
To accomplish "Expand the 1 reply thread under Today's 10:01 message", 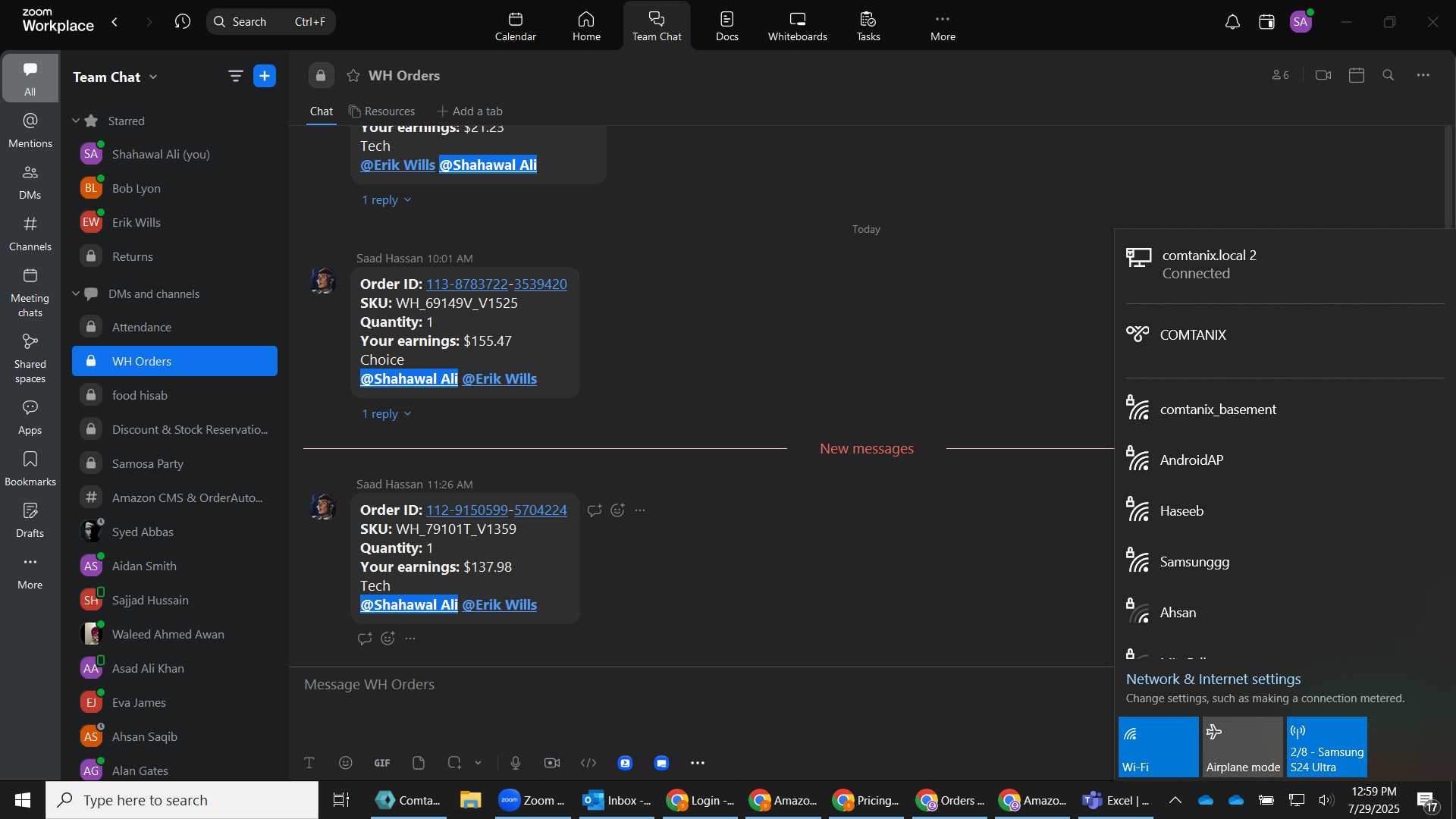I will coord(386,414).
